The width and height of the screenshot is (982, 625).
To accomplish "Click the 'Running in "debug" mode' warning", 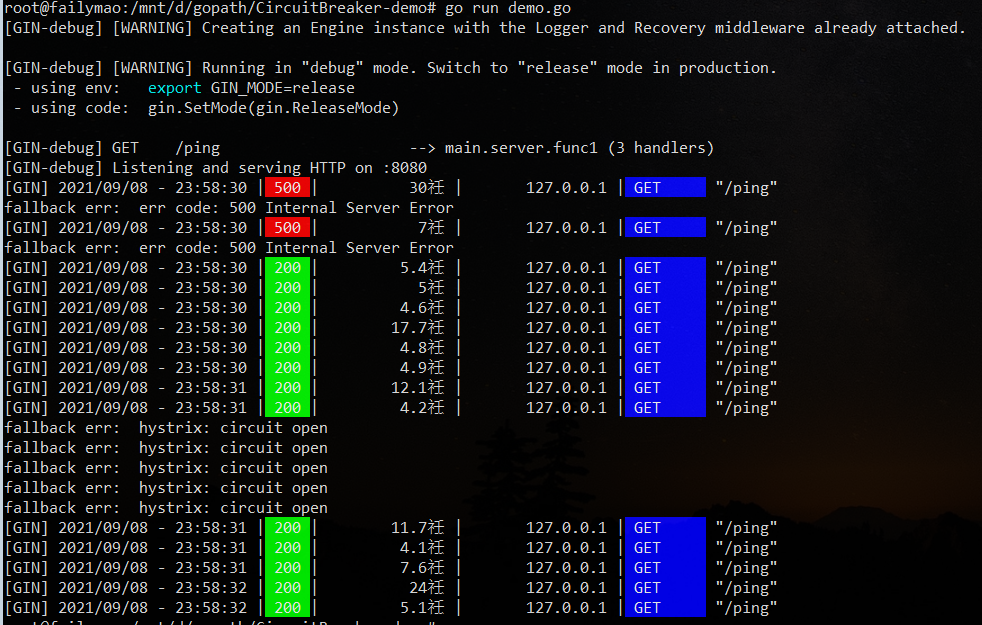I will [391, 68].
